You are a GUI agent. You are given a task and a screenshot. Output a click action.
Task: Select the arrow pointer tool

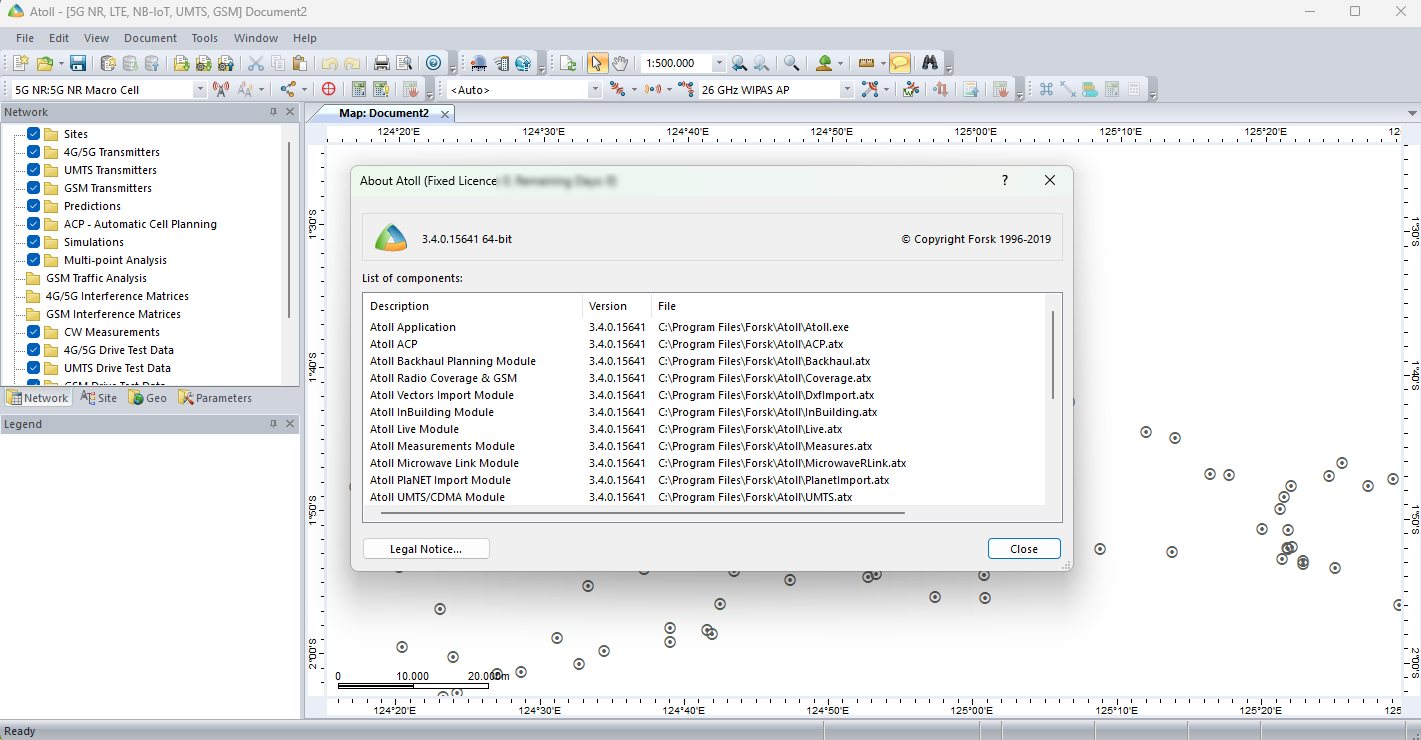[597, 63]
